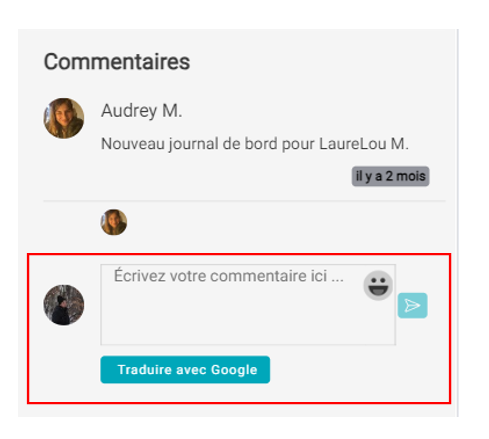Click the winter photo avatar left of the input
Screen dimensions: 489x439
64,305
